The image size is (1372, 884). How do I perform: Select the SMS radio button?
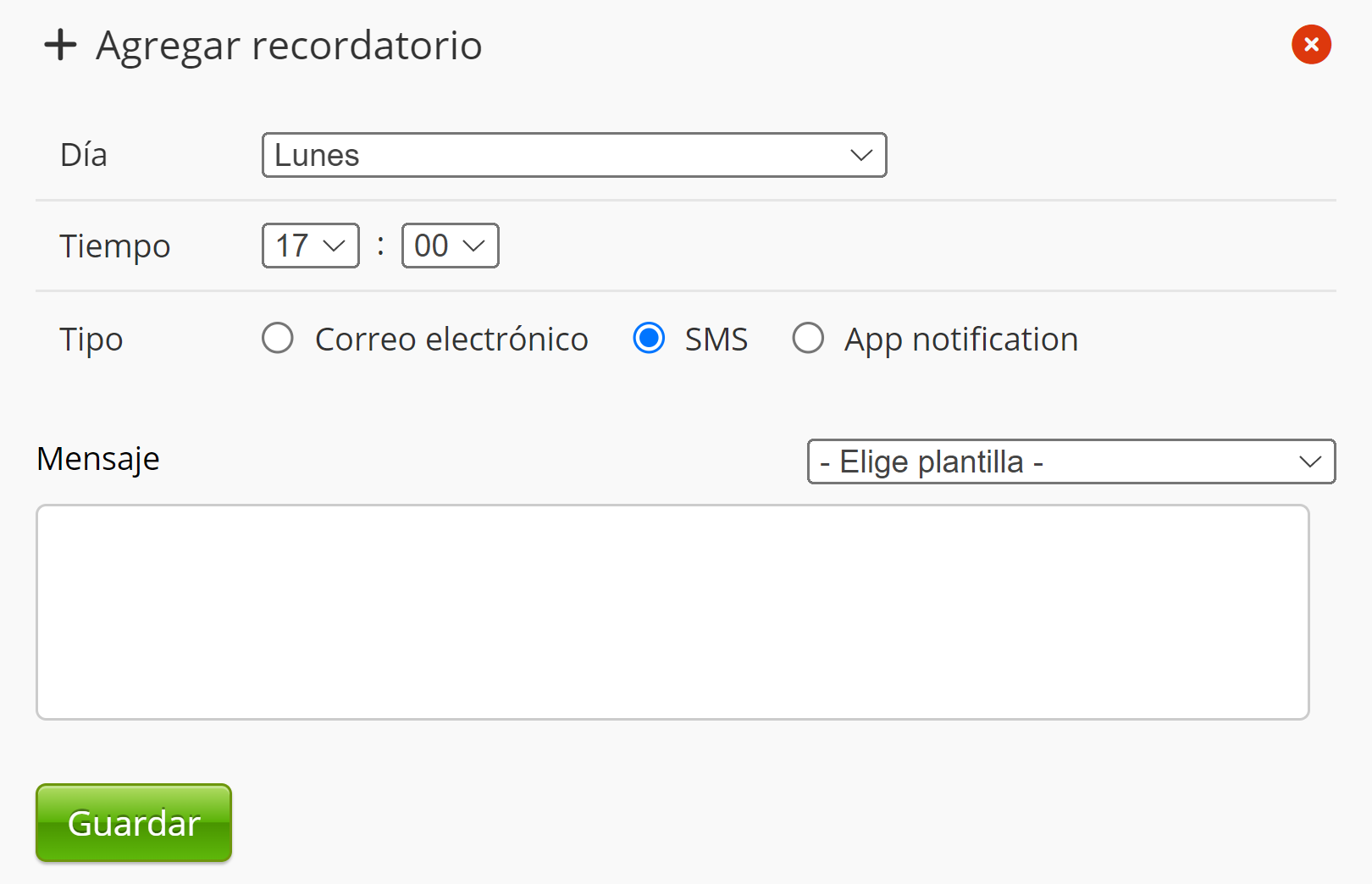[x=649, y=338]
